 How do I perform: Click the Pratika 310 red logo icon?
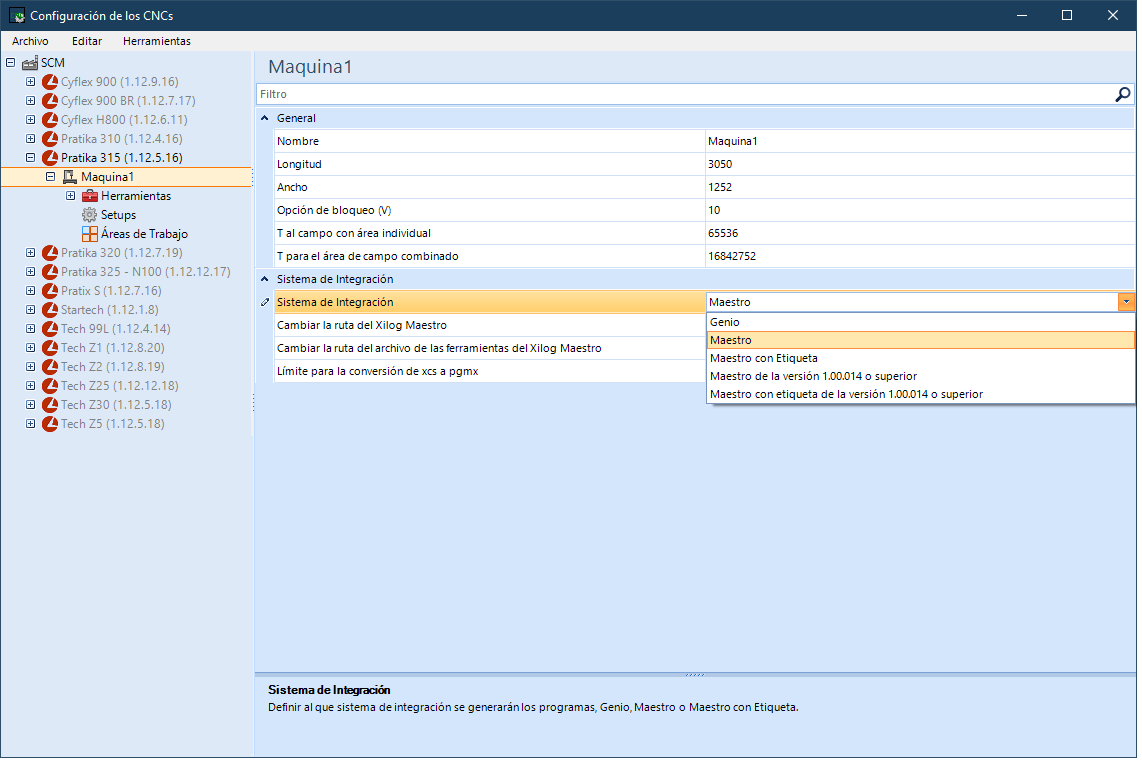pyautogui.click(x=50, y=139)
